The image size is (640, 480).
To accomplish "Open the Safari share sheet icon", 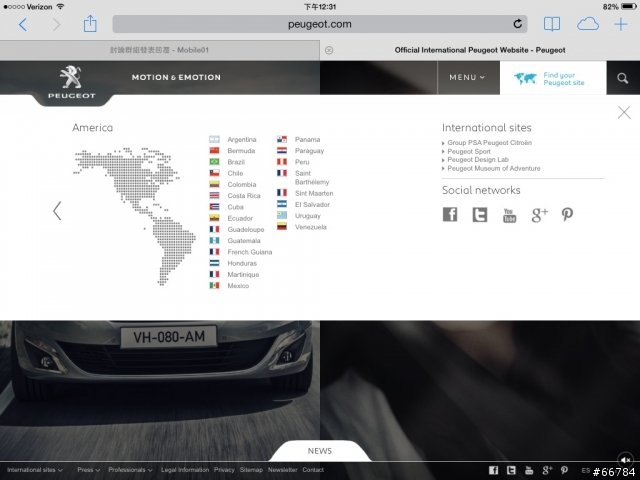I will (x=90, y=24).
